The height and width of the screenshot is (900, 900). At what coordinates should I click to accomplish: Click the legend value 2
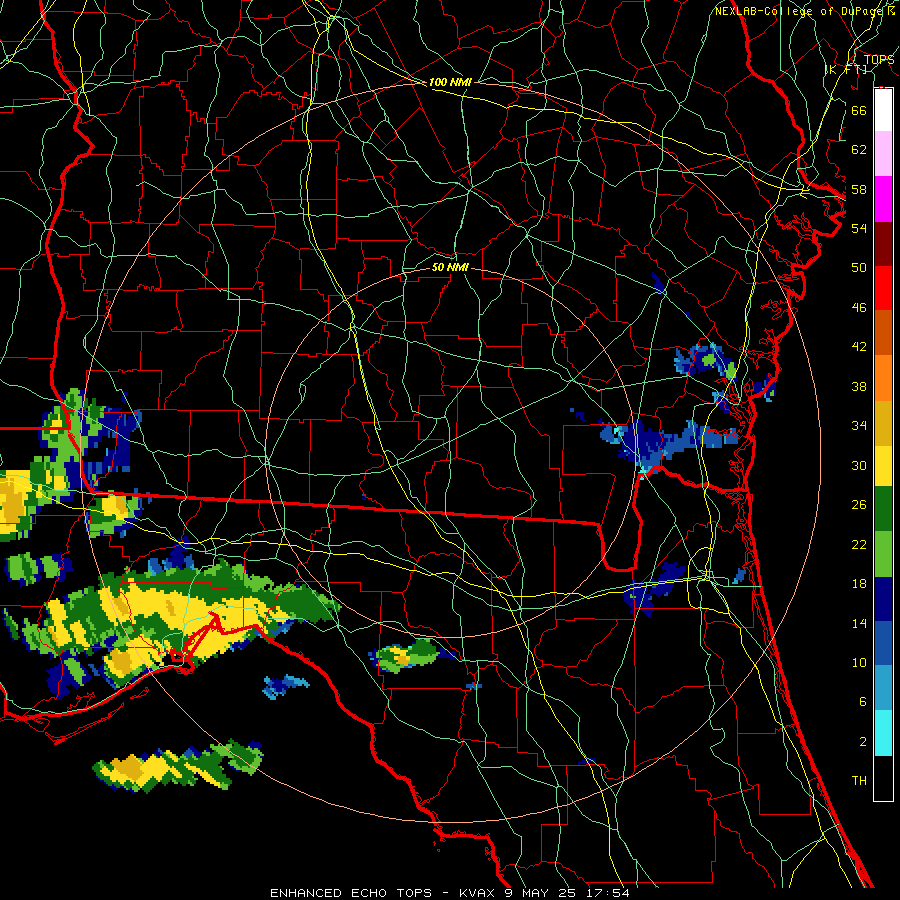(862, 742)
